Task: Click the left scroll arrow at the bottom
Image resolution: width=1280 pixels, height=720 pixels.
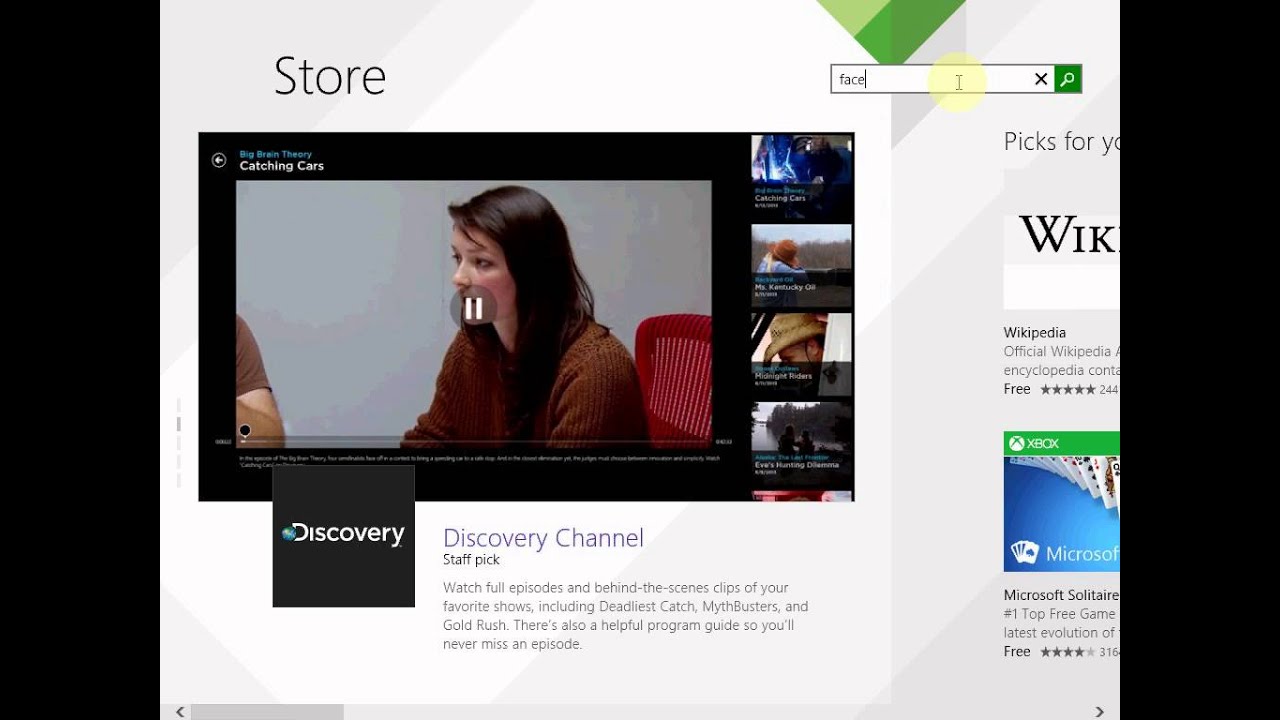Action: (x=180, y=712)
